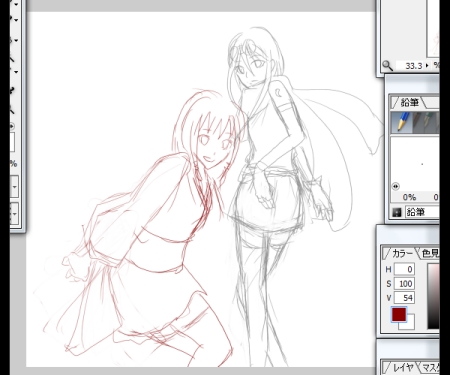Click the 0% value under brush preview

tap(409, 197)
